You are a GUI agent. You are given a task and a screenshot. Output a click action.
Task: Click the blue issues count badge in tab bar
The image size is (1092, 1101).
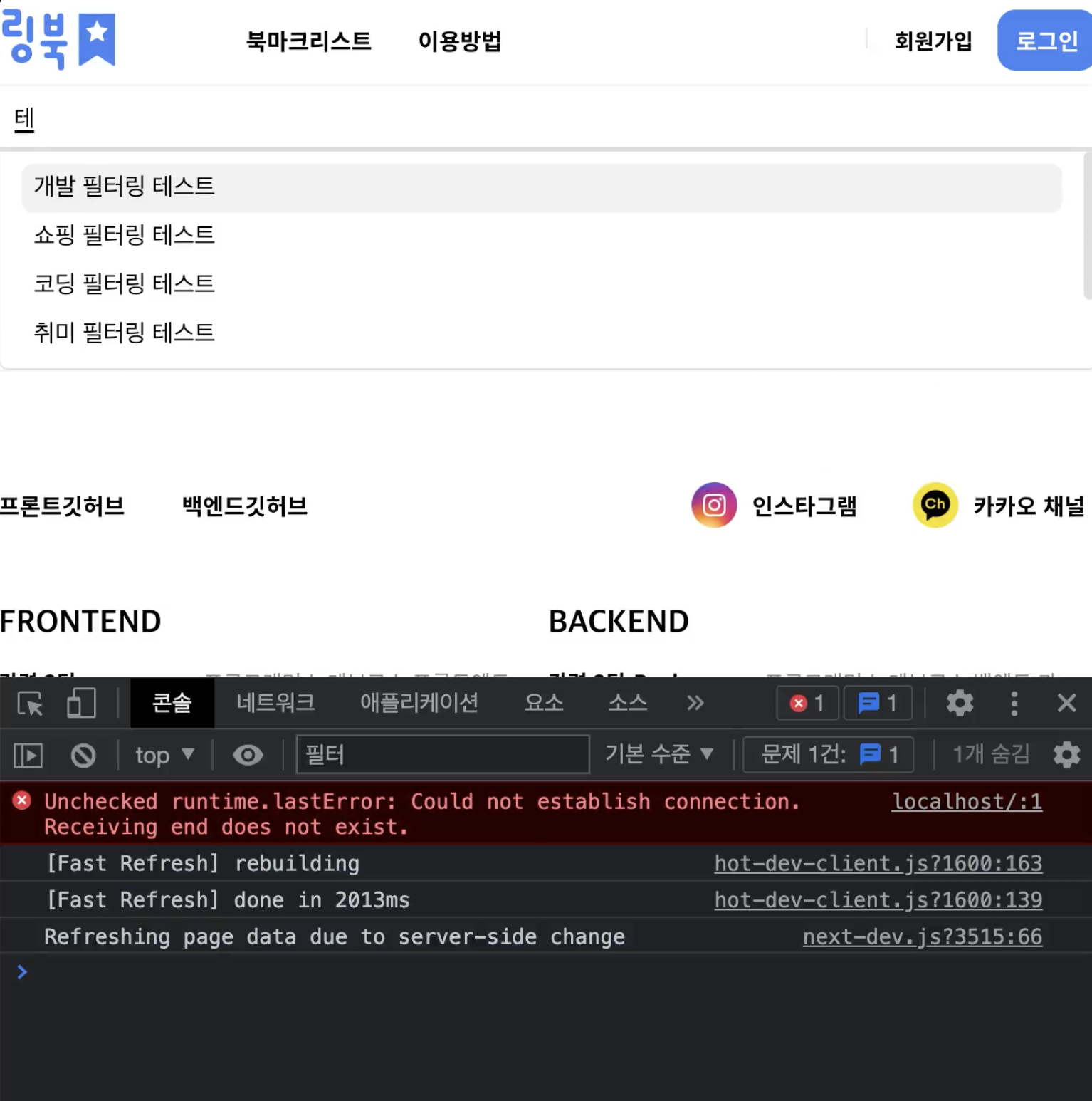coord(878,704)
